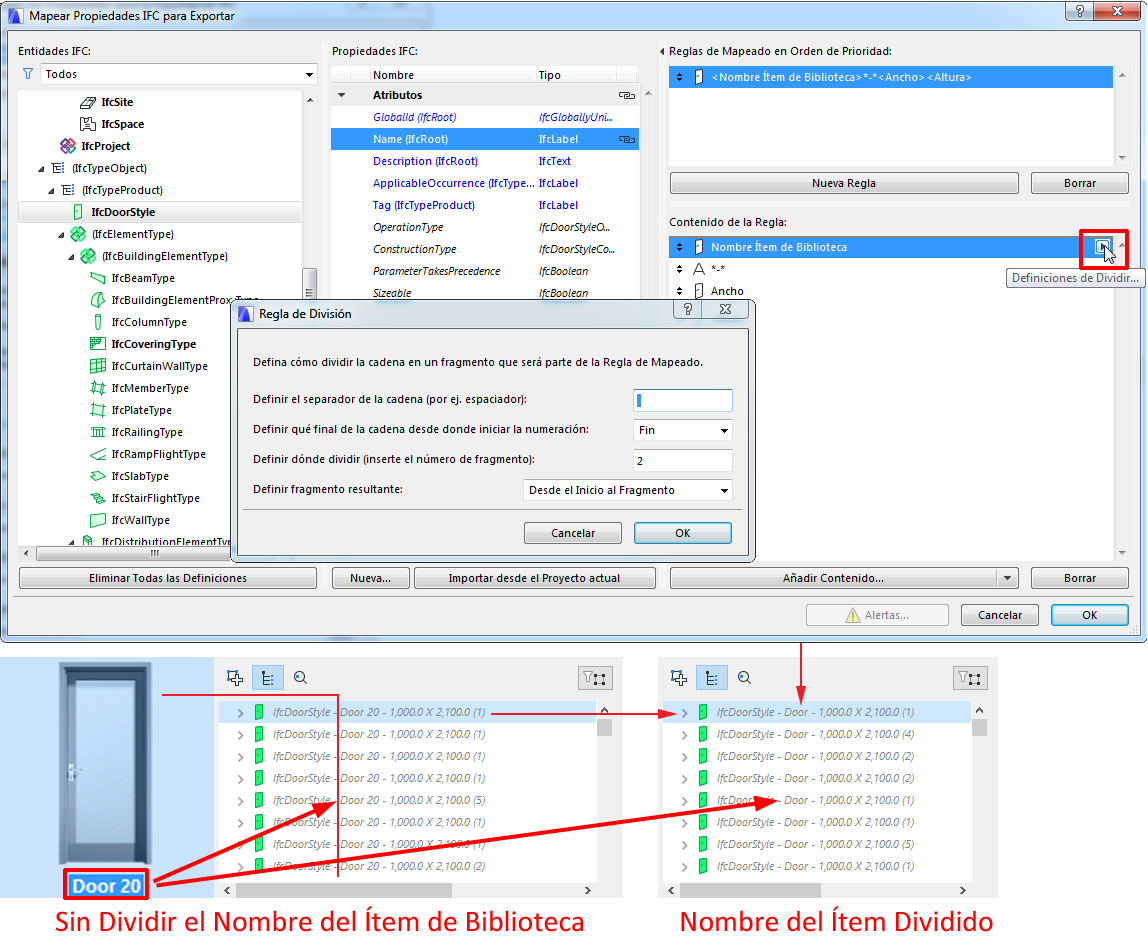This screenshot has height=945, width=1148.
Task: Click Nueva Regla button
Action: coord(843,183)
